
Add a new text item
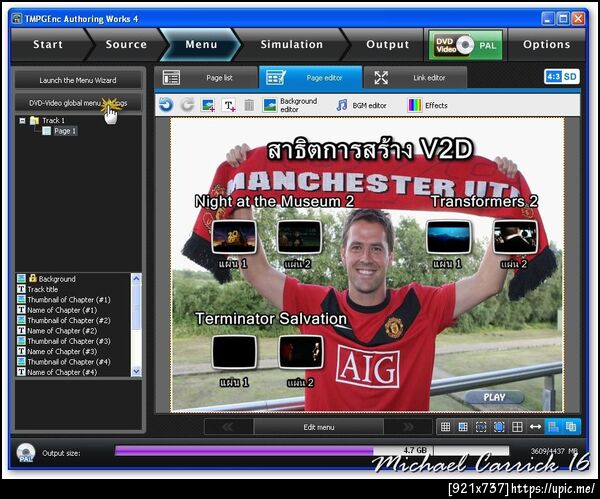(x=229, y=105)
